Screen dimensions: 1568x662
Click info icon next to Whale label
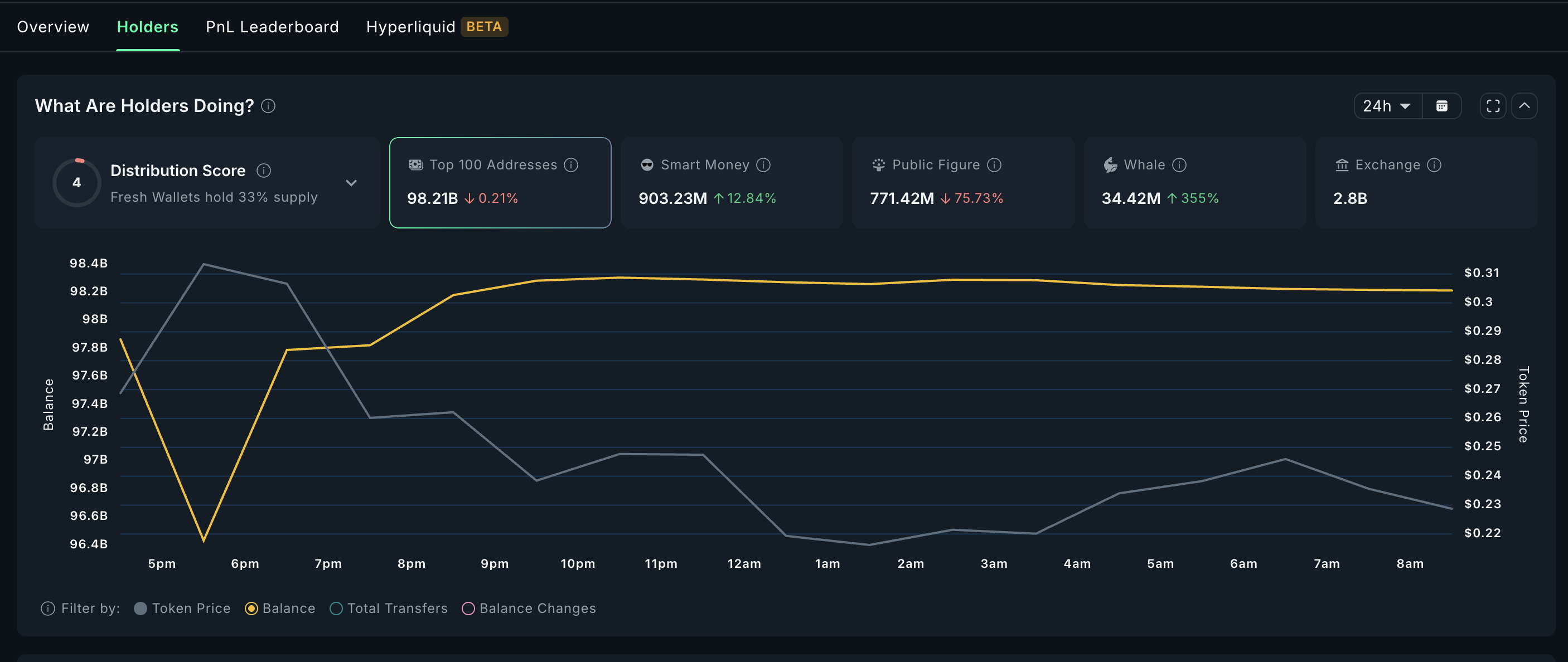1179,165
